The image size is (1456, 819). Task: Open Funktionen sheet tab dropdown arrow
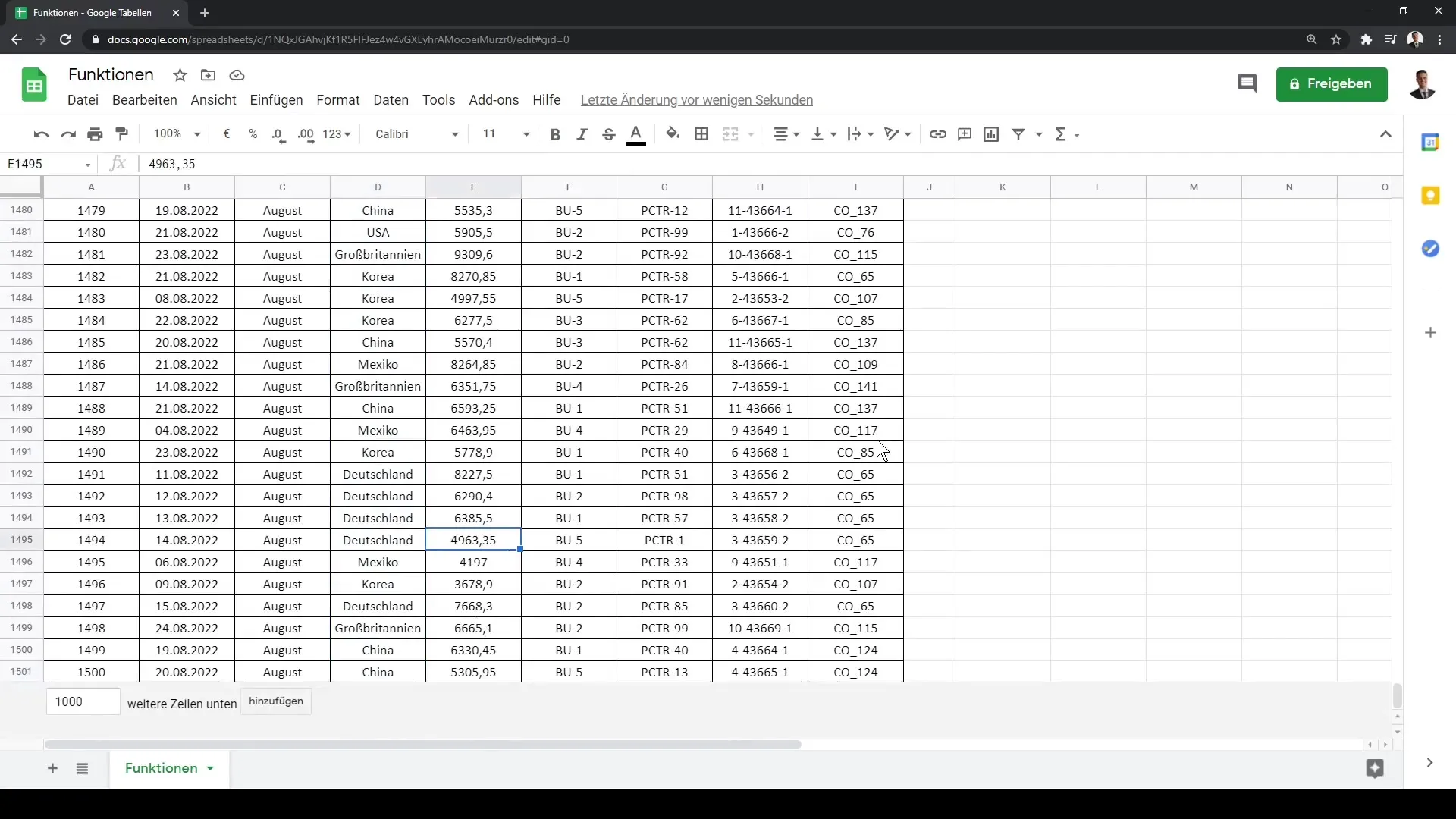pyautogui.click(x=210, y=769)
